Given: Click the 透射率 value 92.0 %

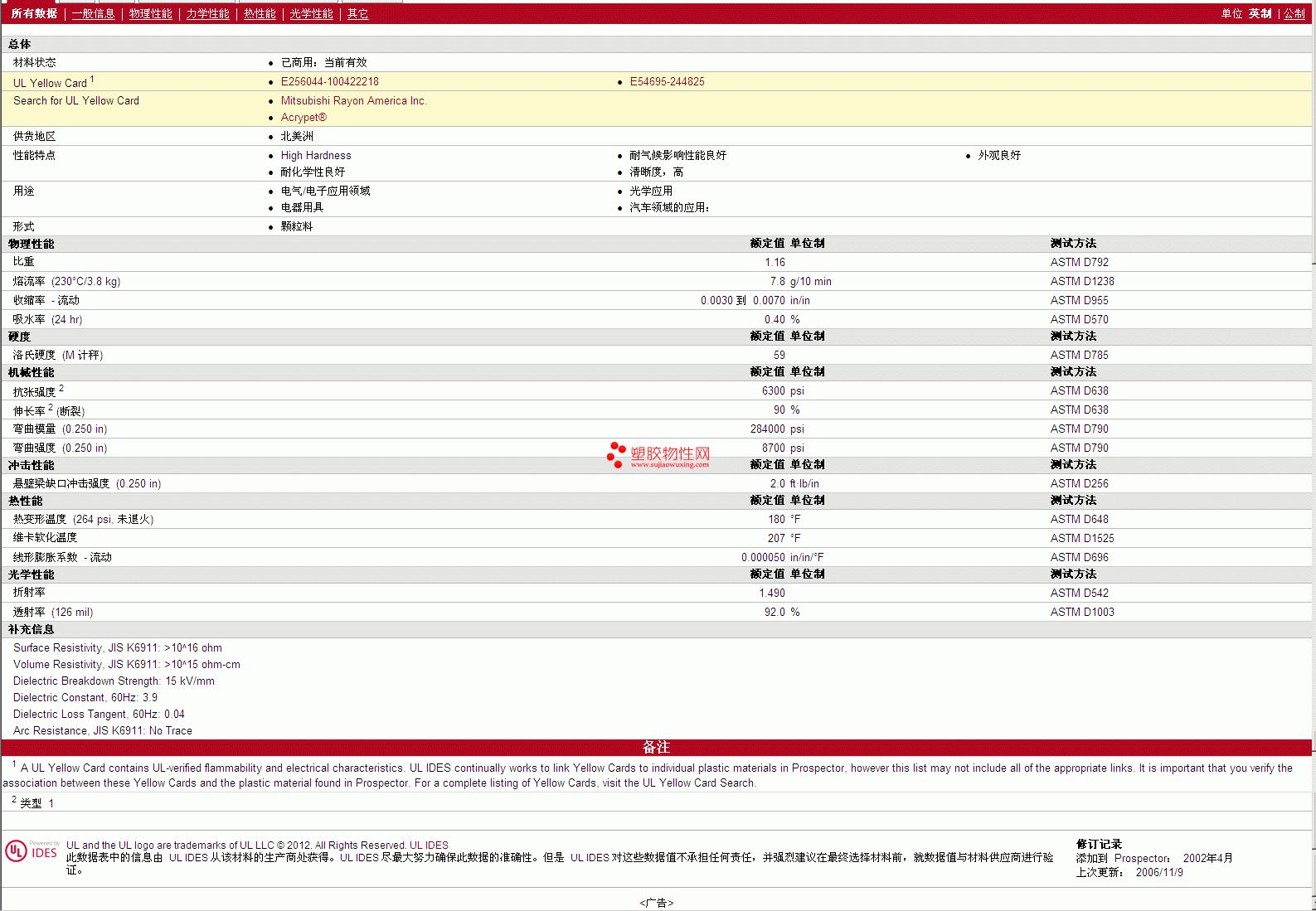Looking at the screenshot, I should click(x=782, y=613).
